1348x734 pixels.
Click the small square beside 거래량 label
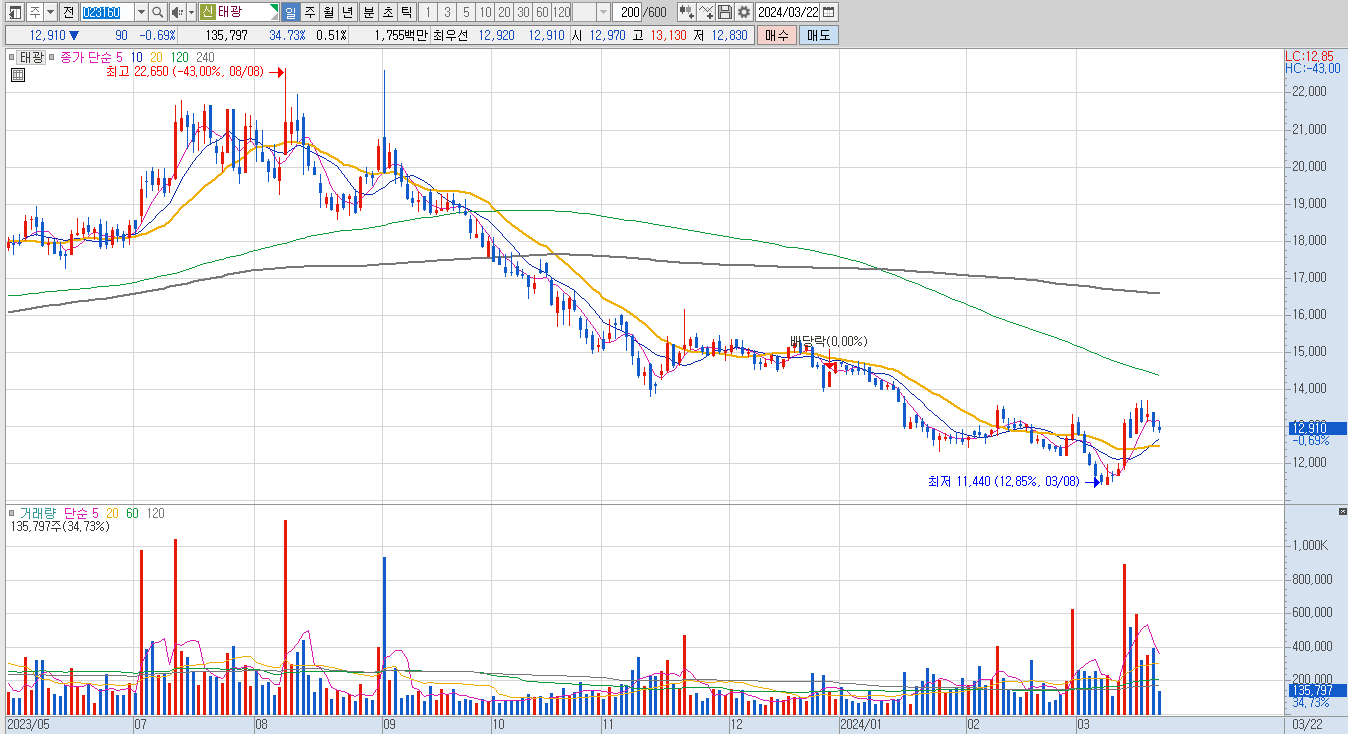click(12, 513)
